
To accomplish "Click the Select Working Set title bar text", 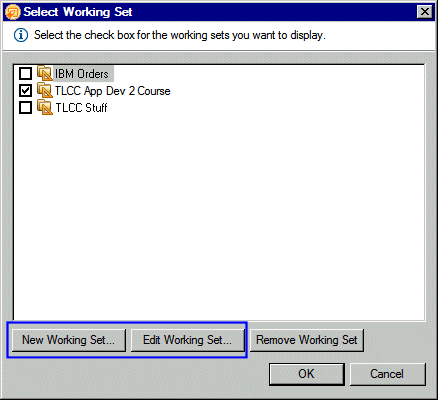I will (78, 12).
